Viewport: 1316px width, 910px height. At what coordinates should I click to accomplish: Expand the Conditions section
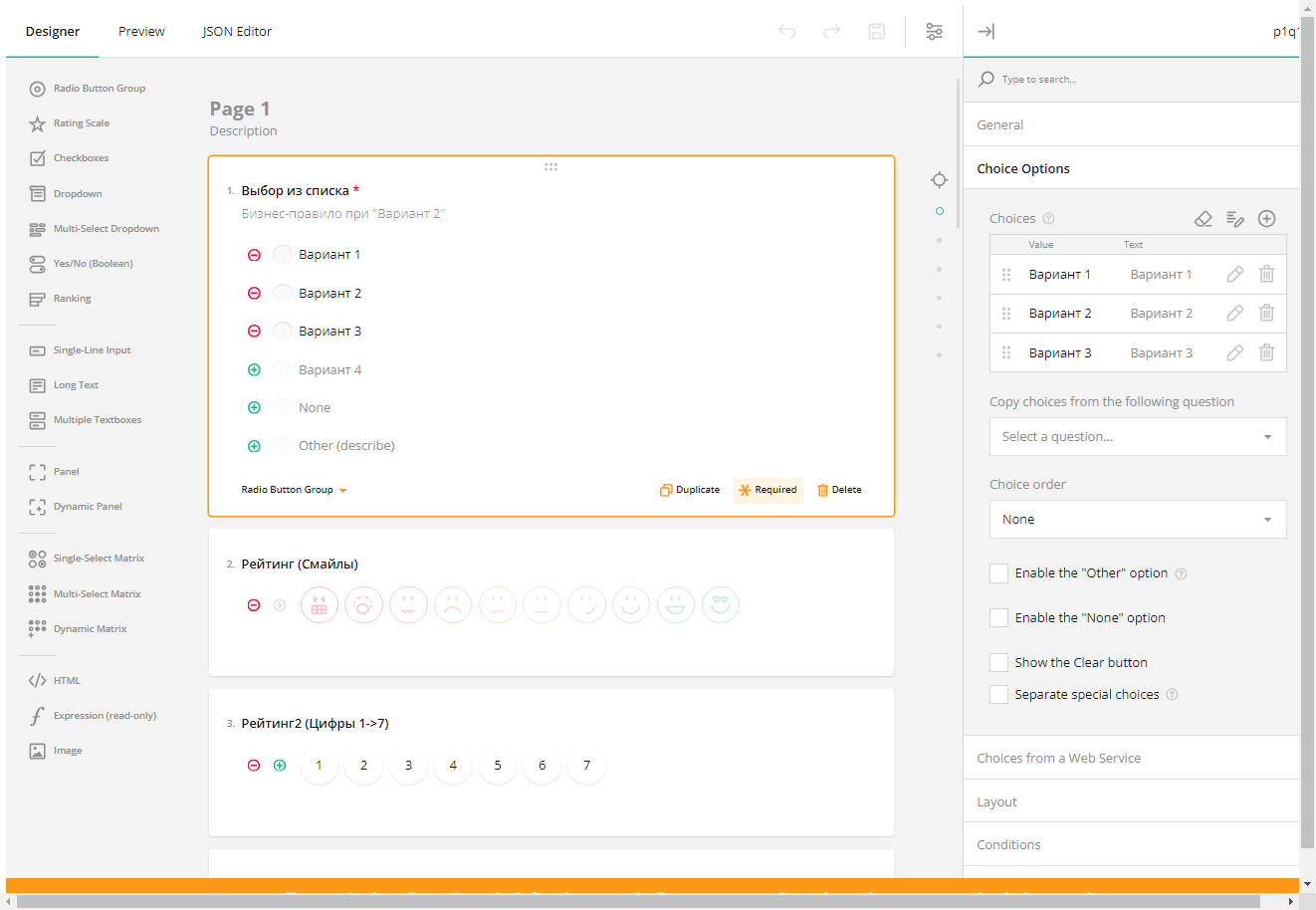[1008, 844]
